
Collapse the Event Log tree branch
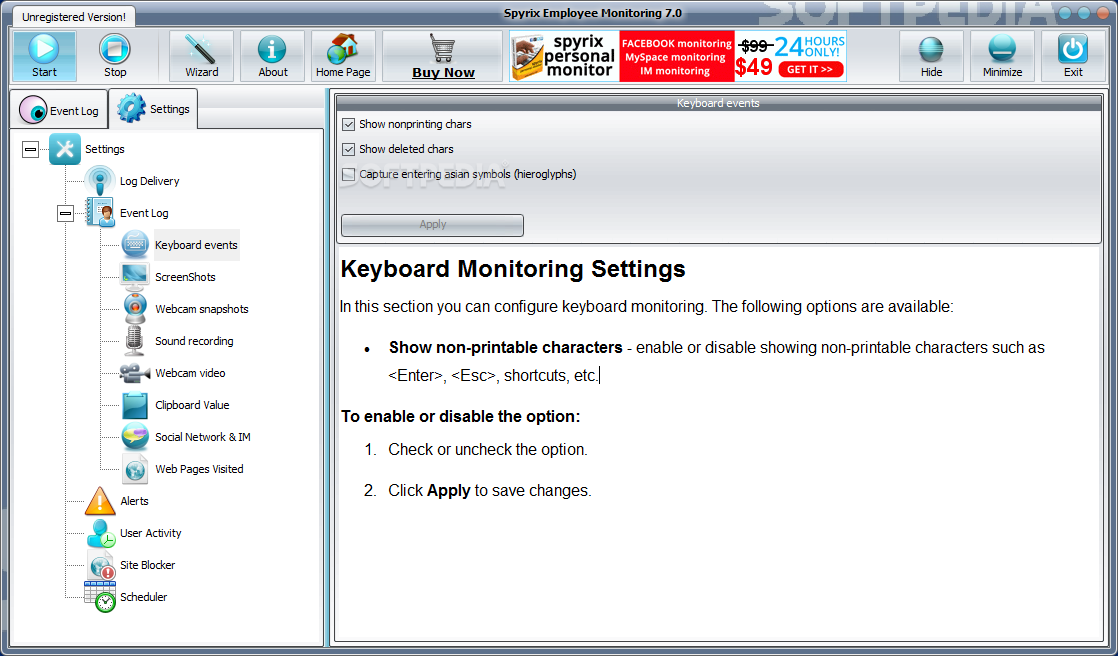coord(66,213)
